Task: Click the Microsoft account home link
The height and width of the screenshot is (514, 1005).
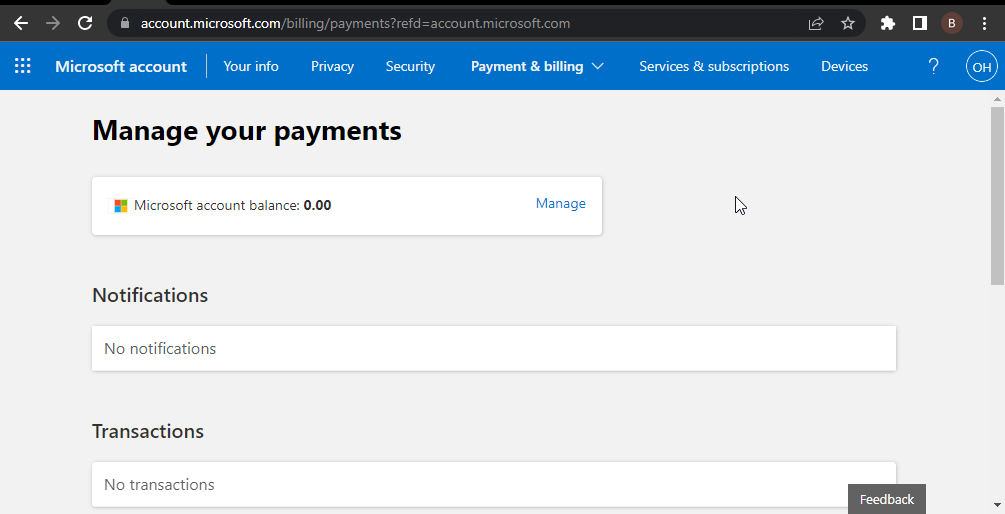Action: 121,67
